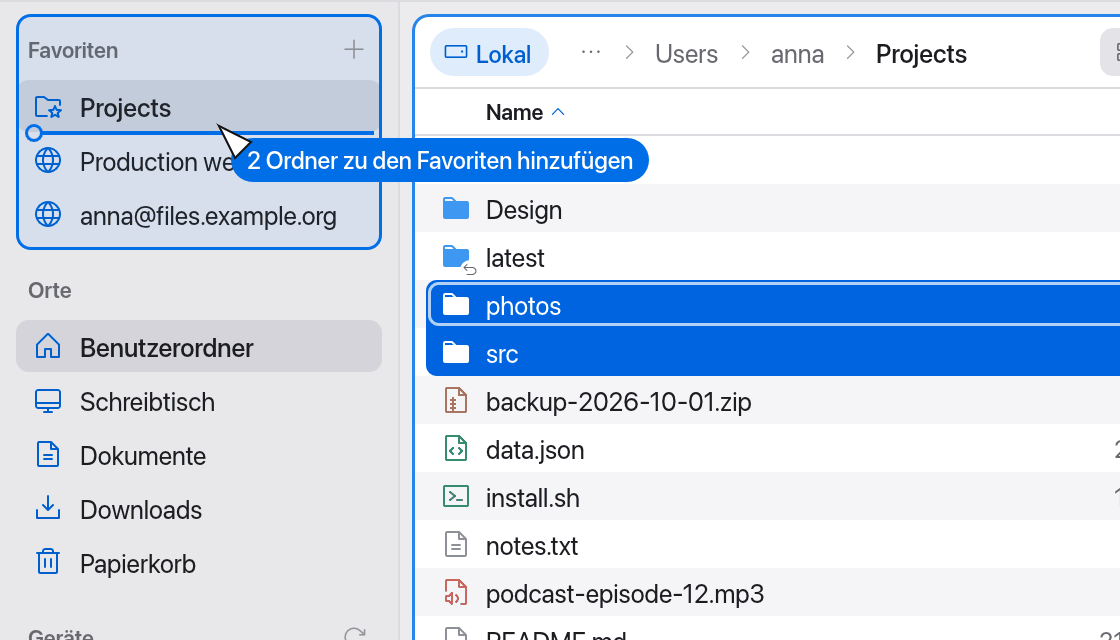Click the linked folder icon for latest
This screenshot has height=640, width=1120.
click(x=458, y=259)
